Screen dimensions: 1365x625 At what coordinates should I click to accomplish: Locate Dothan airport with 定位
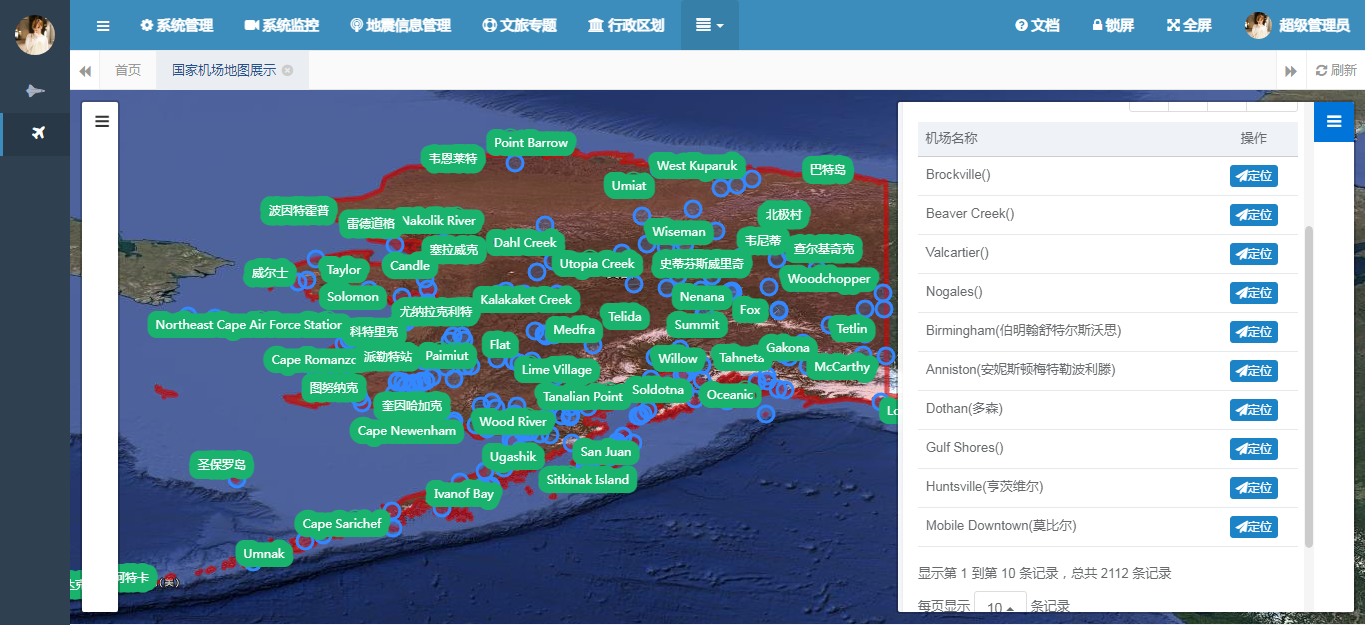[1254, 410]
